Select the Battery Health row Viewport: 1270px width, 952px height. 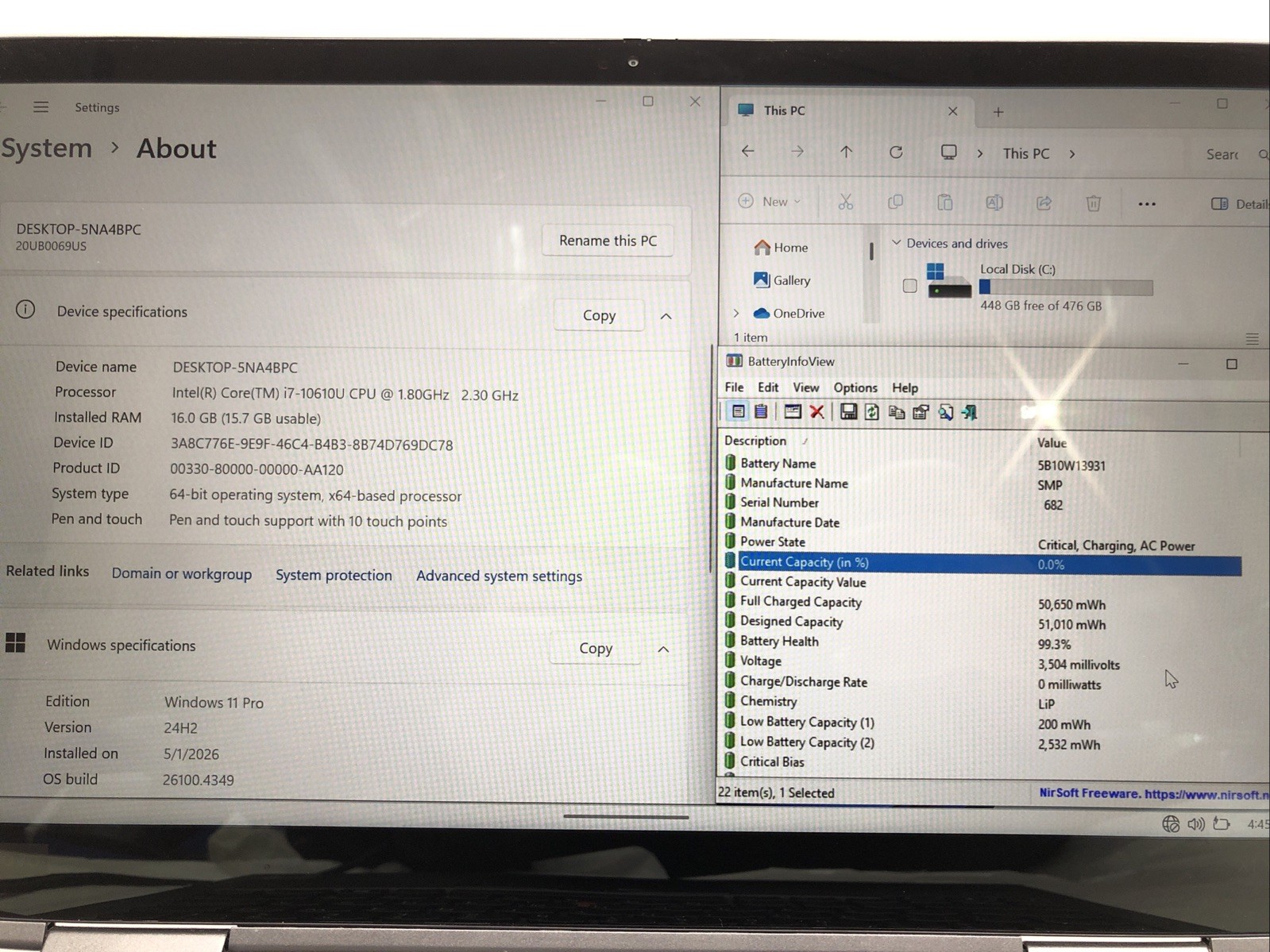point(982,642)
